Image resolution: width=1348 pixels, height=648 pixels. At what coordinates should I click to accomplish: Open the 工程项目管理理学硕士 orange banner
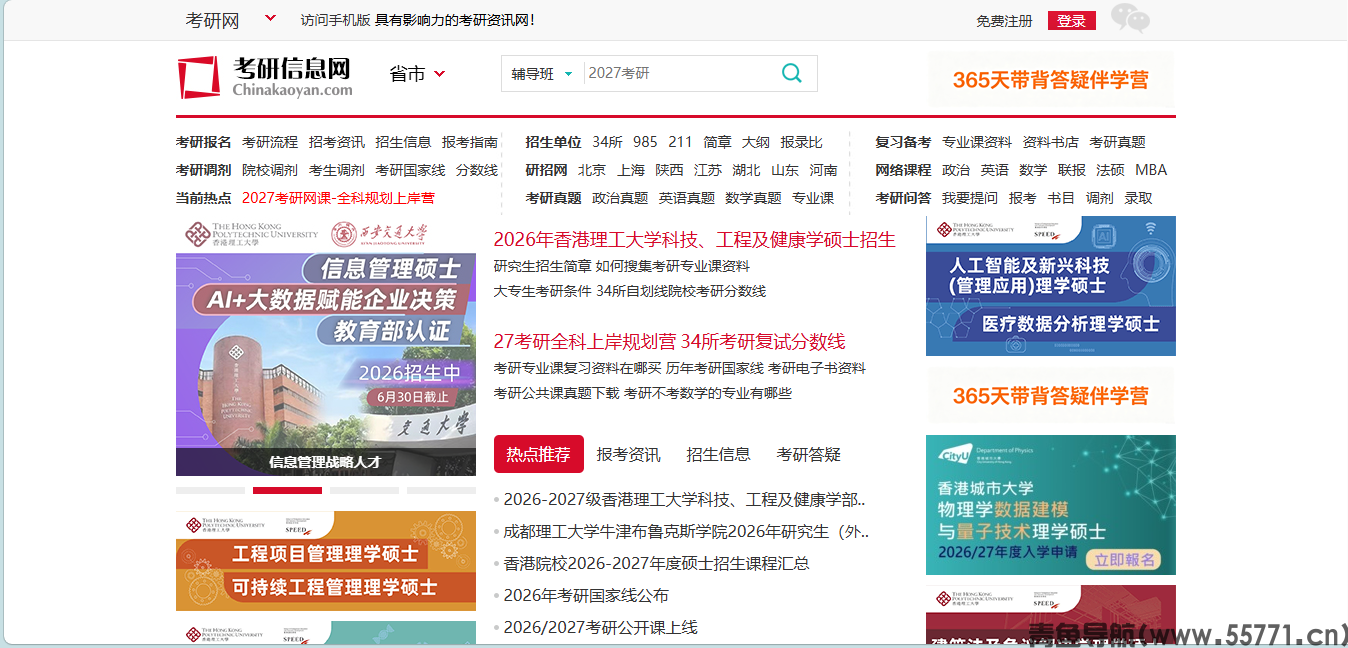326,561
